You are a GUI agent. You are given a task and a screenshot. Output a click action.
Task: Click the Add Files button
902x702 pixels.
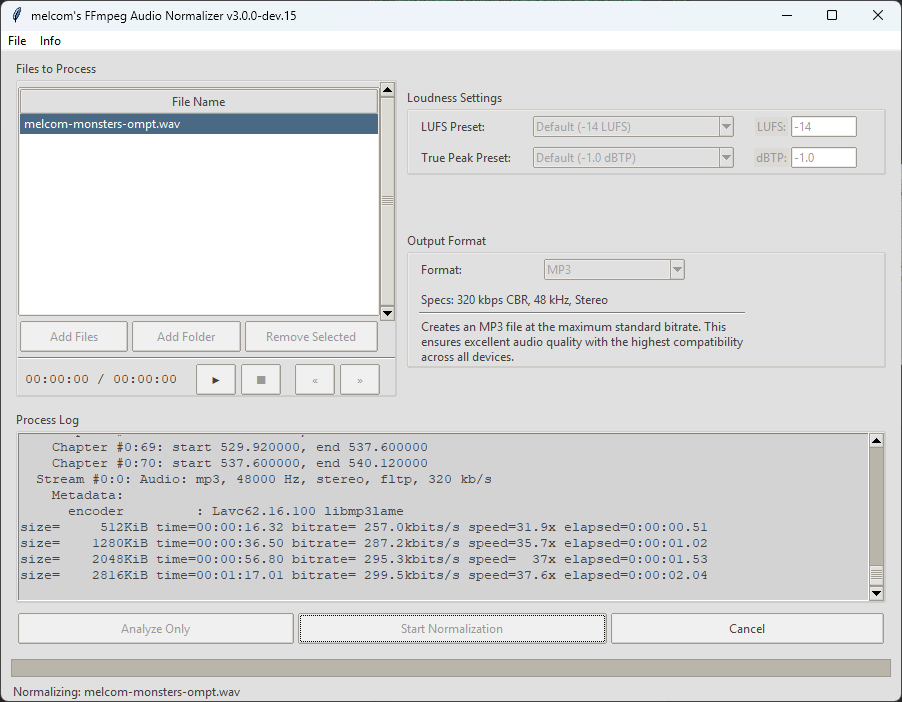tap(74, 337)
